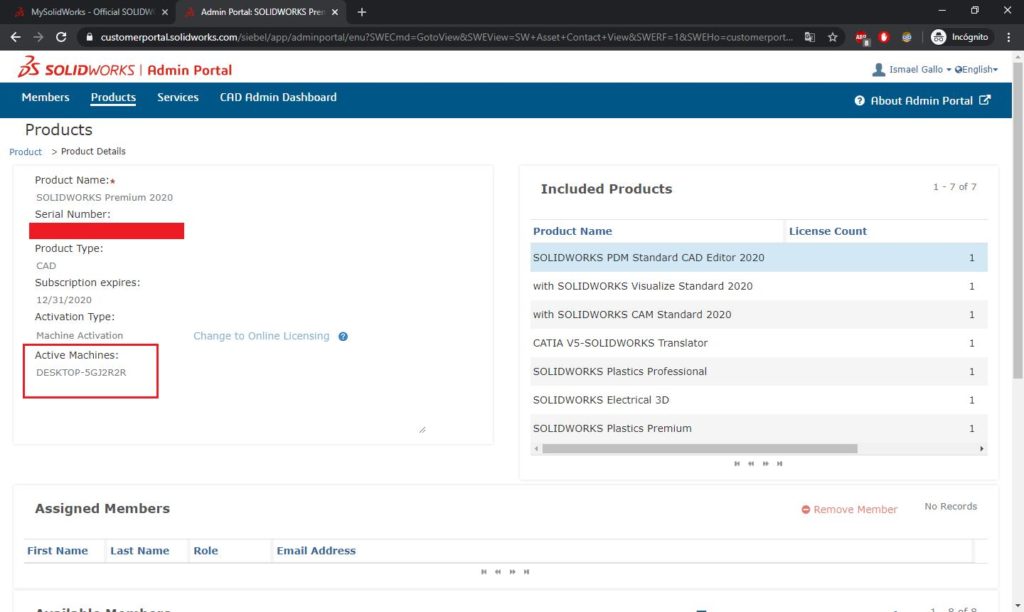This screenshot has width=1024, height=612.
Task: Open the ABP ad blocker extension icon
Action: [861, 37]
